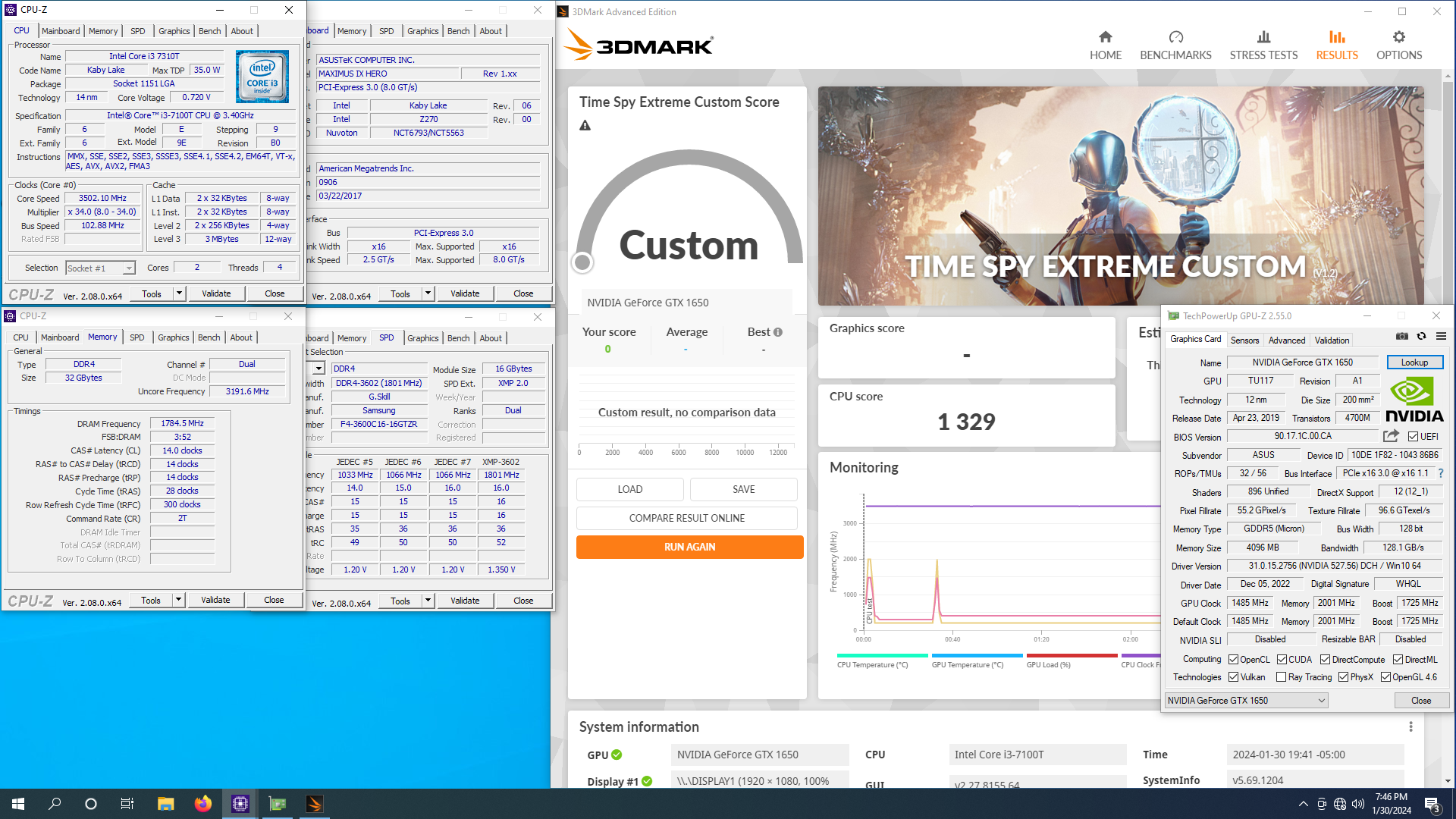Open Socket #1 selection dropdown in CPU-Z
This screenshot has width=1456, height=819.
click(x=129, y=268)
